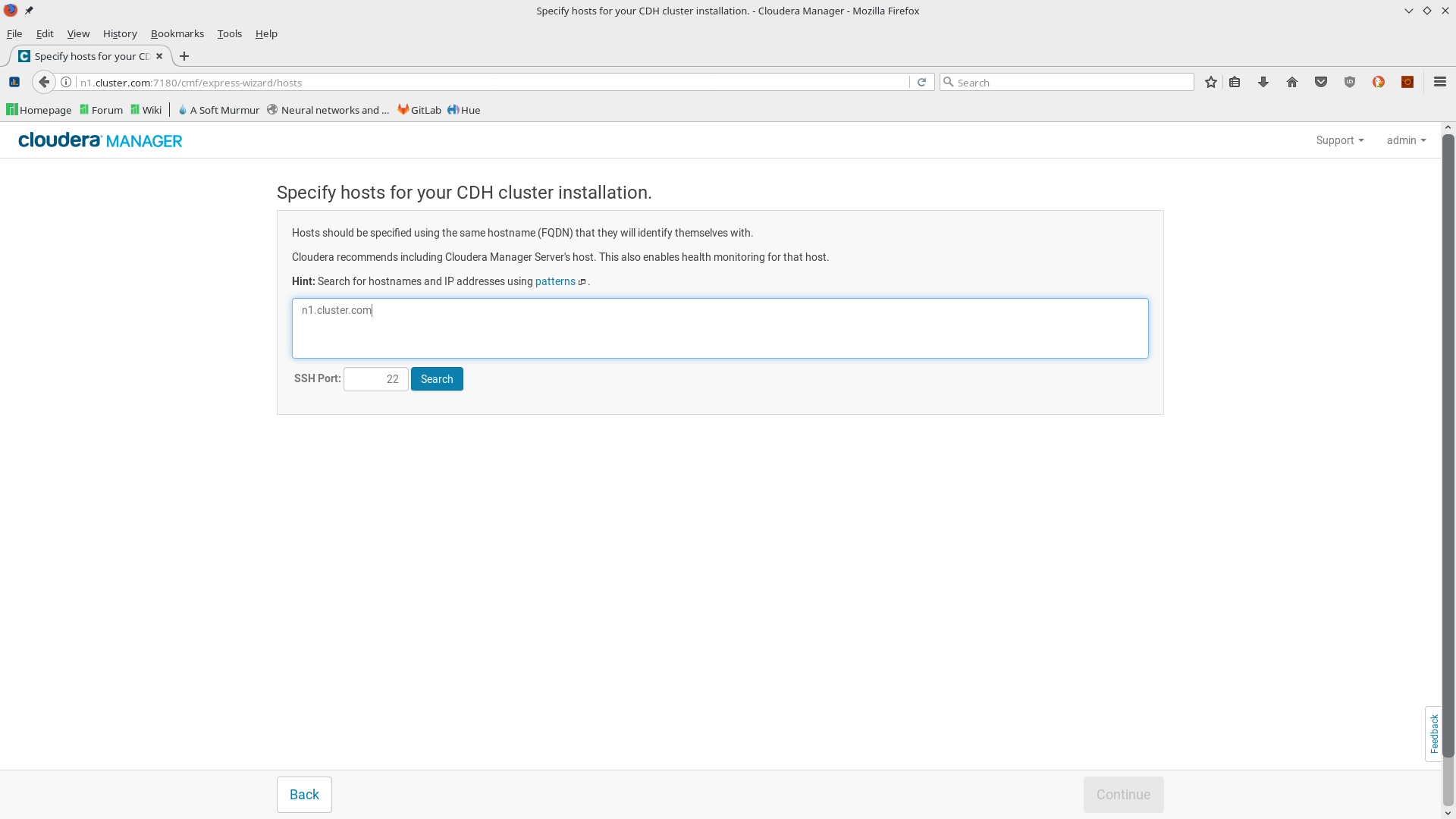Open GitLab bookmark

[419, 110]
